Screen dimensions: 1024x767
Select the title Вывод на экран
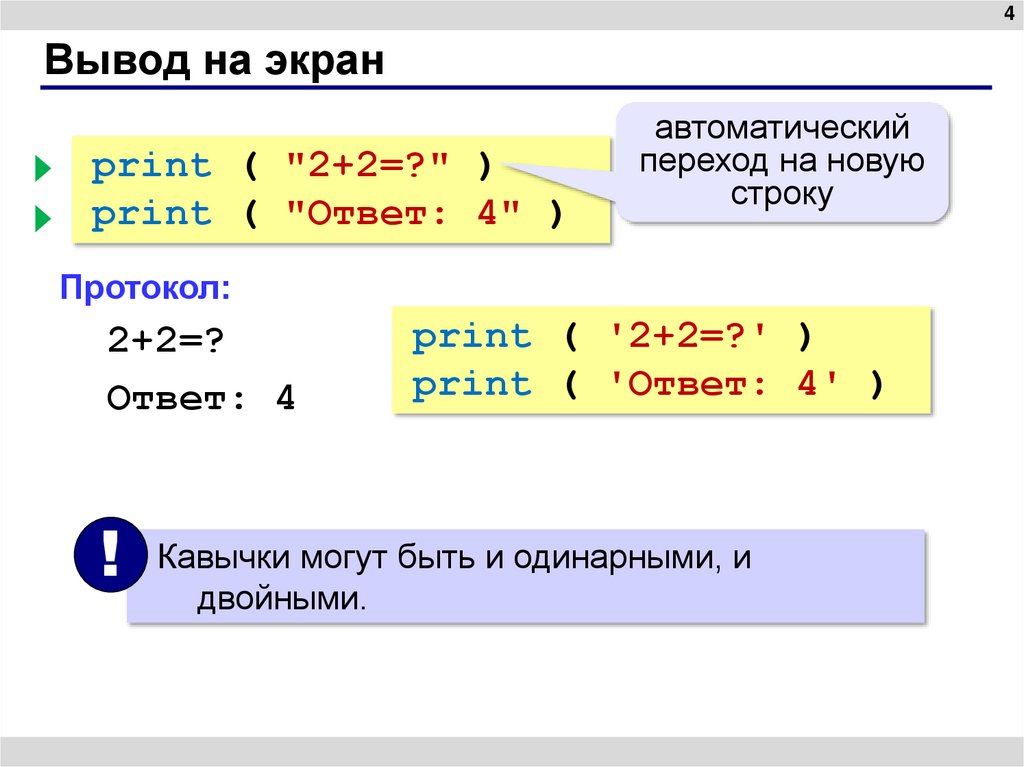tap(215, 60)
